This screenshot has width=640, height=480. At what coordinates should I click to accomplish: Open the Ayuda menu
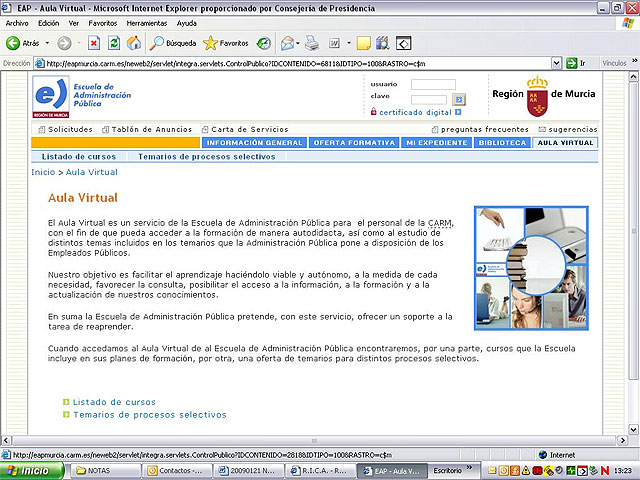click(x=187, y=23)
